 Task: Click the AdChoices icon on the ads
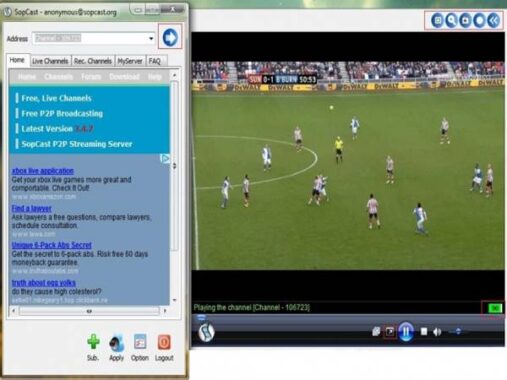click(165, 159)
